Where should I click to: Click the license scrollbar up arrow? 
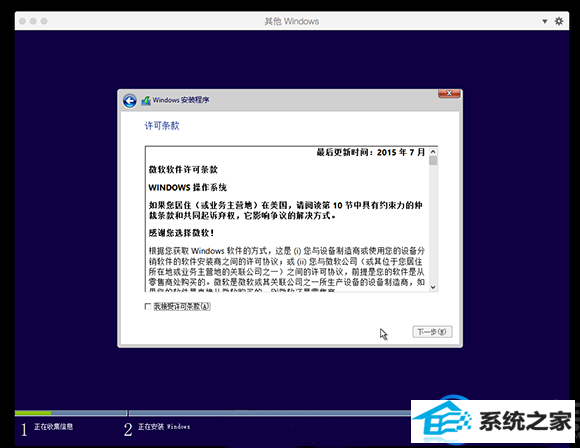click(433, 152)
